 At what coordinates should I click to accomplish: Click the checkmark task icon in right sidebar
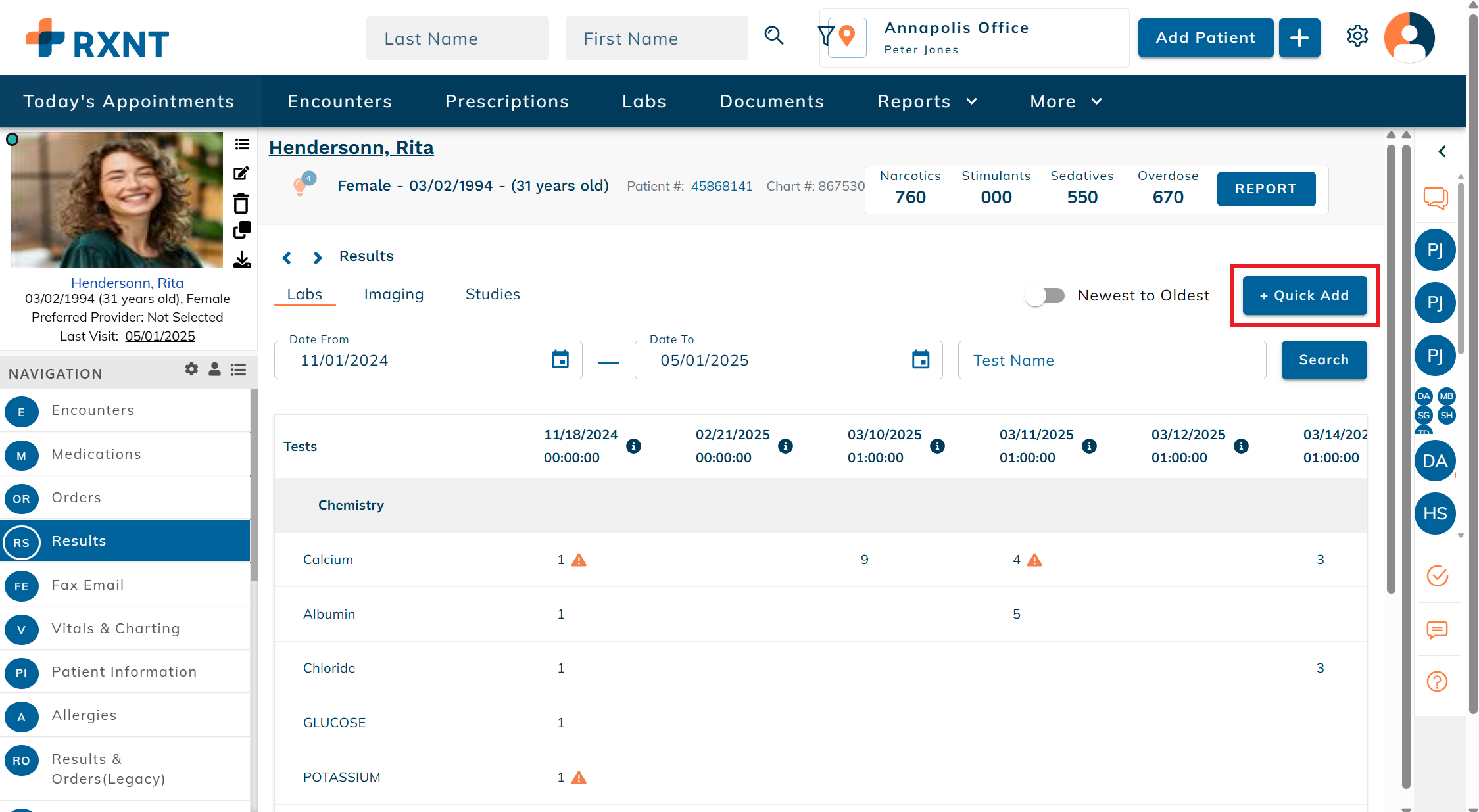pyautogui.click(x=1437, y=576)
